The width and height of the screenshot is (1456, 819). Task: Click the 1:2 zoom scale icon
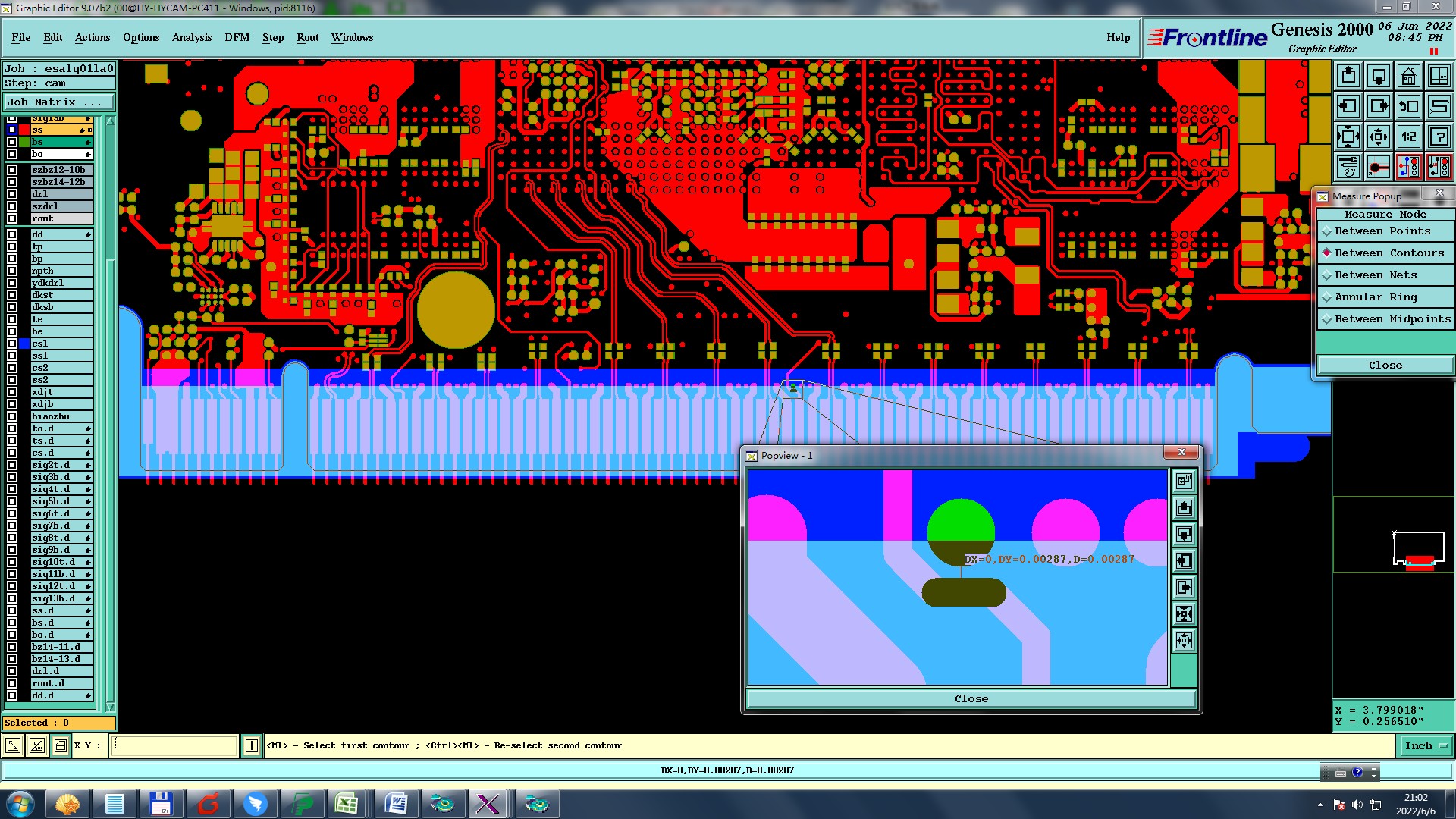click(x=1408, y=136)
